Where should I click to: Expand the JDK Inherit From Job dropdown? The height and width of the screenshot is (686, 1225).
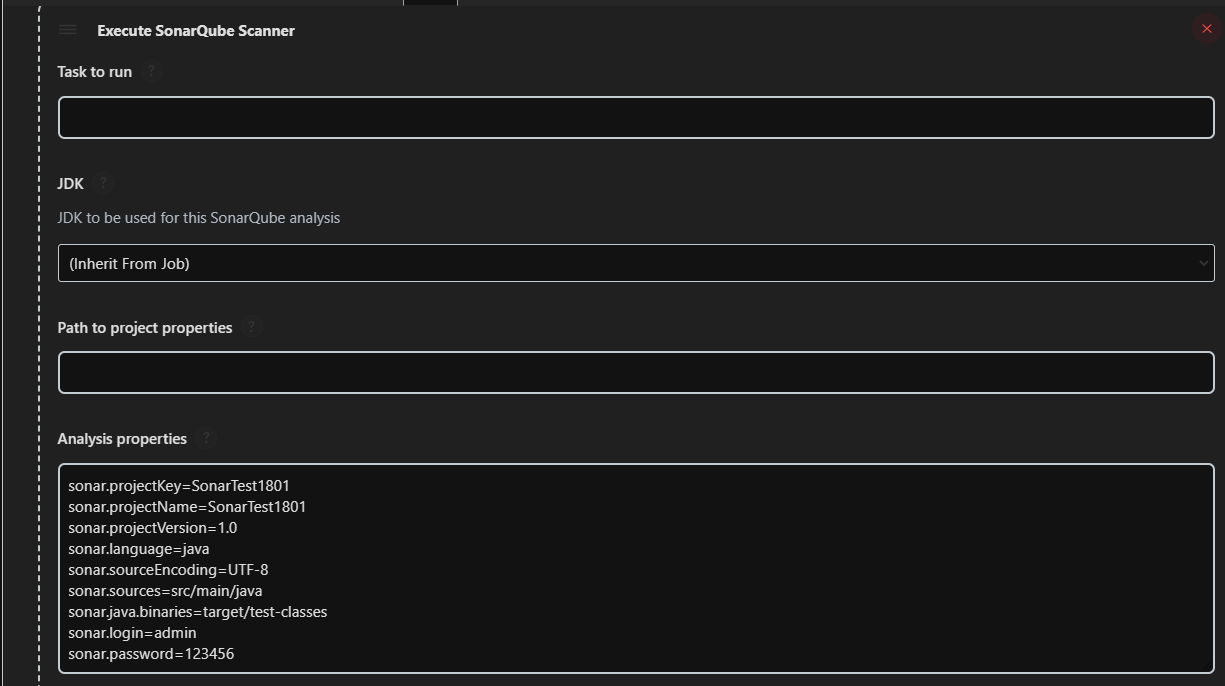pos(636,263)
